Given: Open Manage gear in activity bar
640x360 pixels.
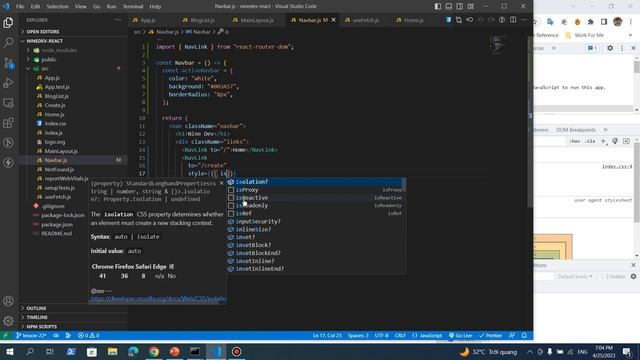Looking at the screenshot, I should click(x=8, y=321).
